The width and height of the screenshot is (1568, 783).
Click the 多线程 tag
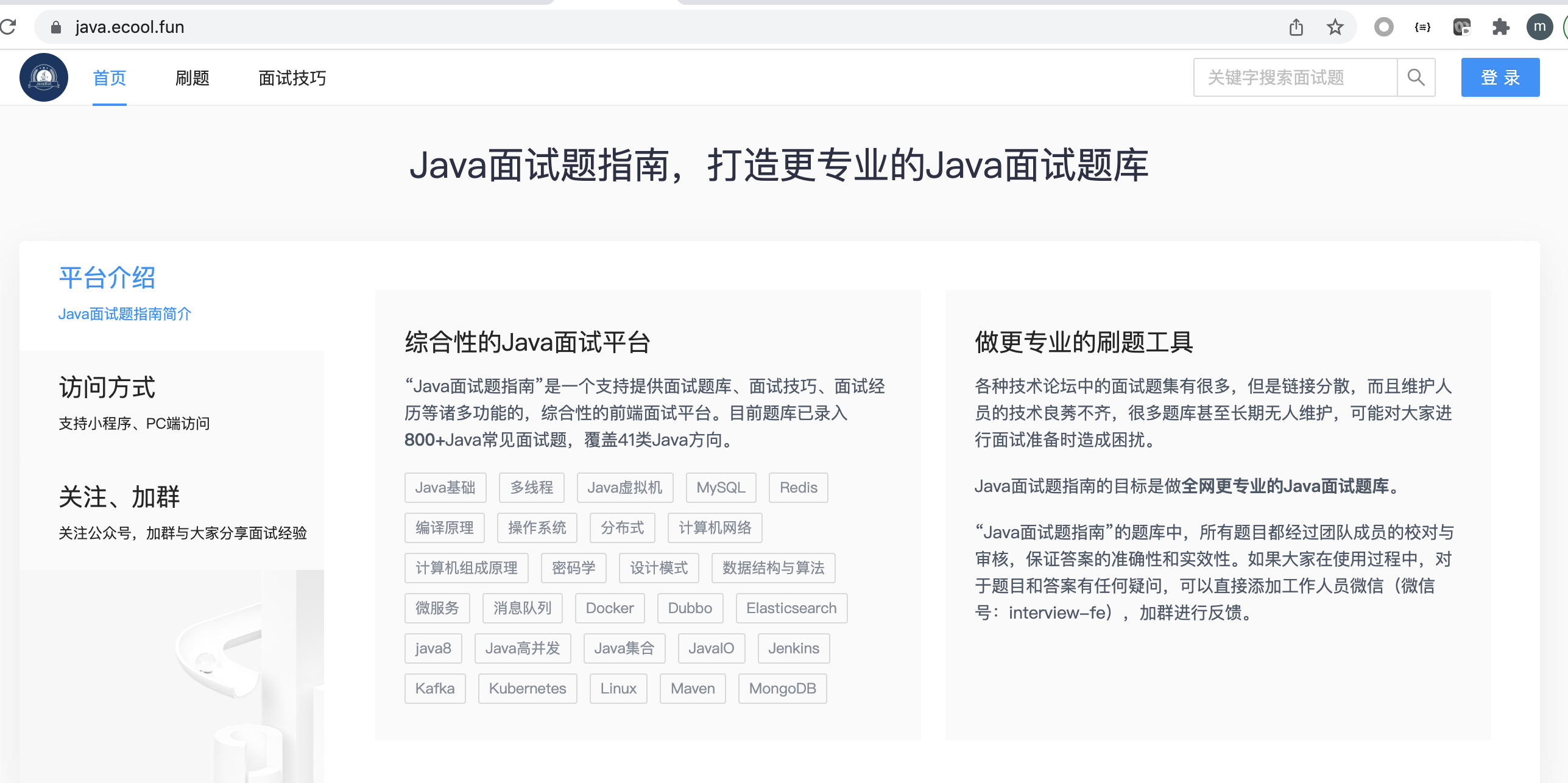click(532, 488)
